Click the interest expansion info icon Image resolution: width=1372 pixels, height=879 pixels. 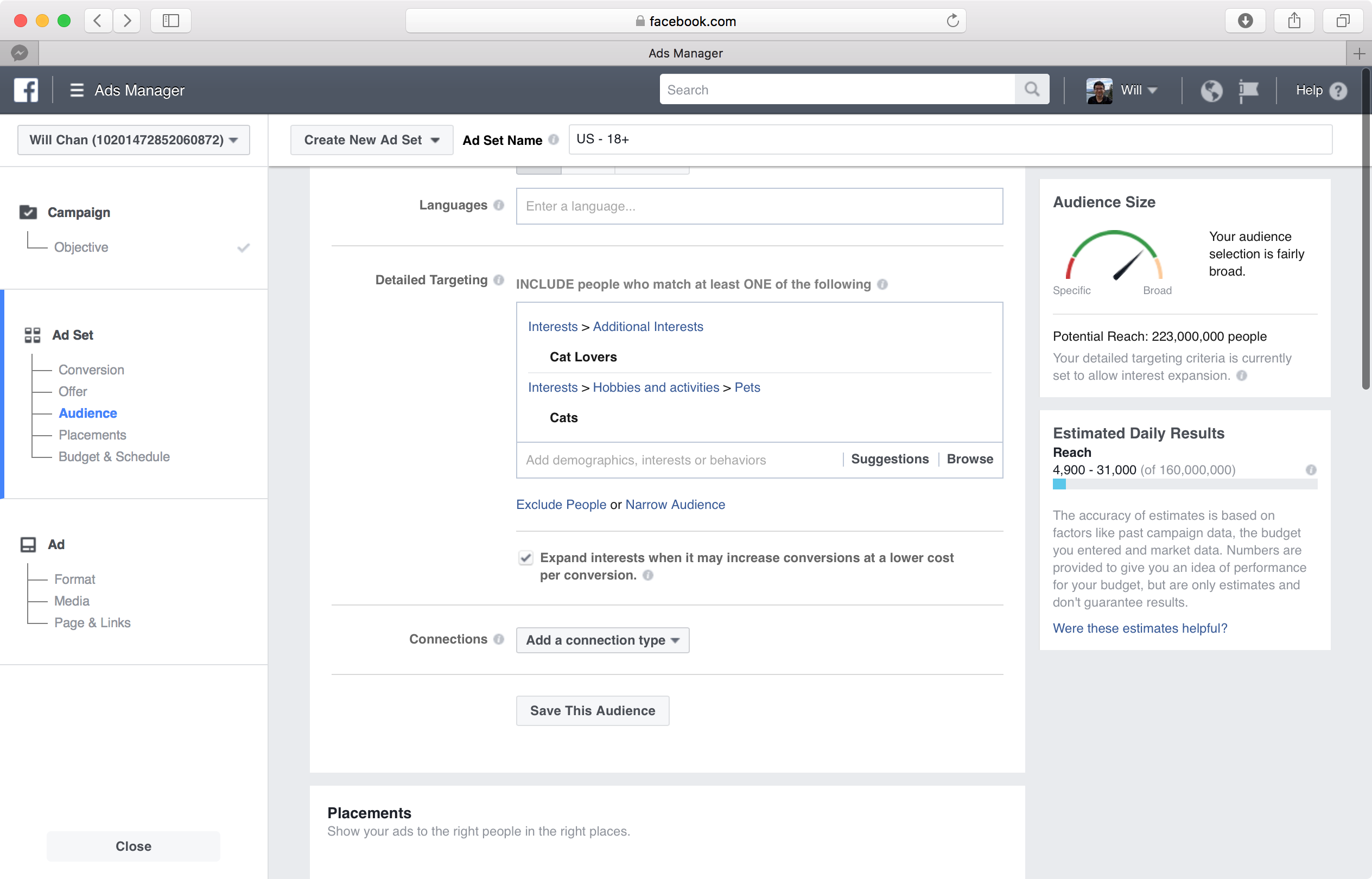pos(1241,375)
